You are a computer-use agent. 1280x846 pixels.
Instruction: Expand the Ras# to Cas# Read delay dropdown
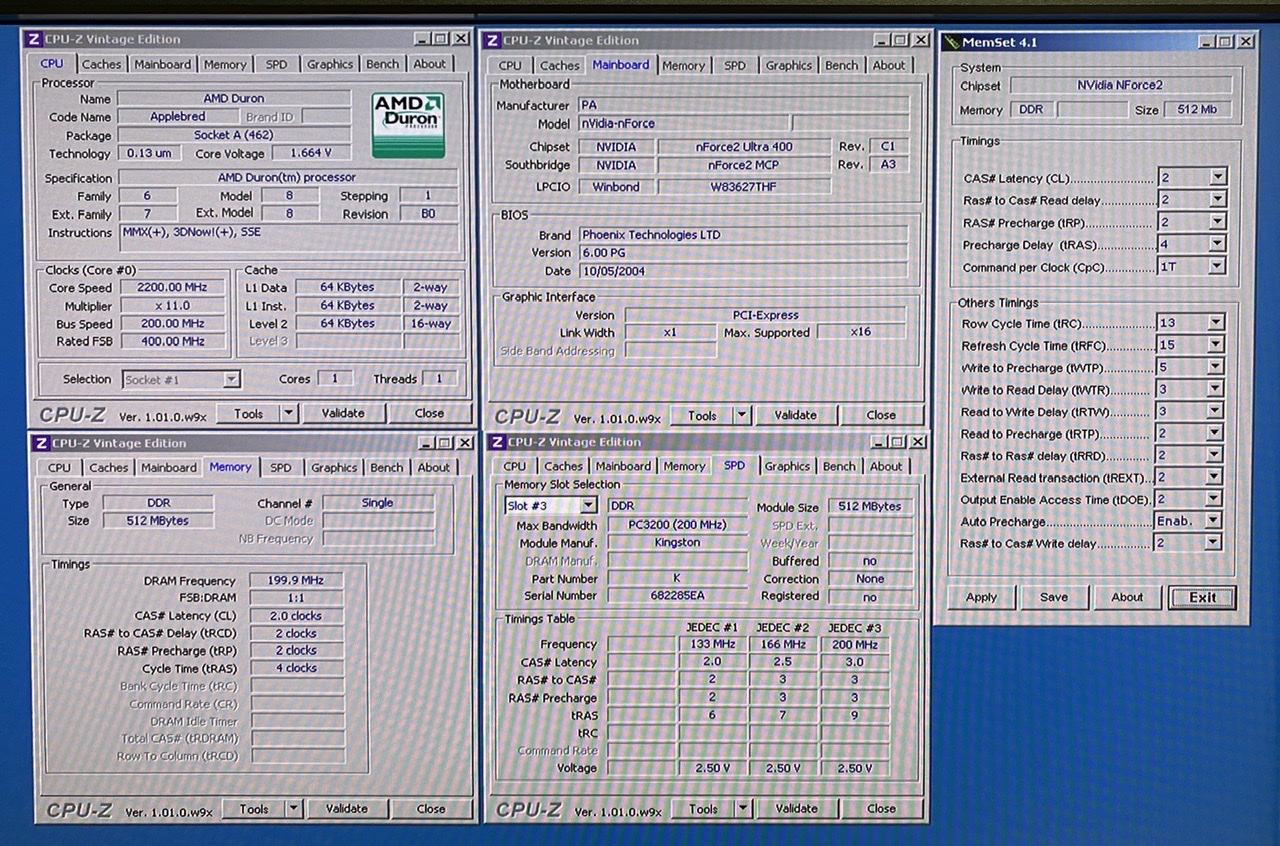(x=1217, y=200)
